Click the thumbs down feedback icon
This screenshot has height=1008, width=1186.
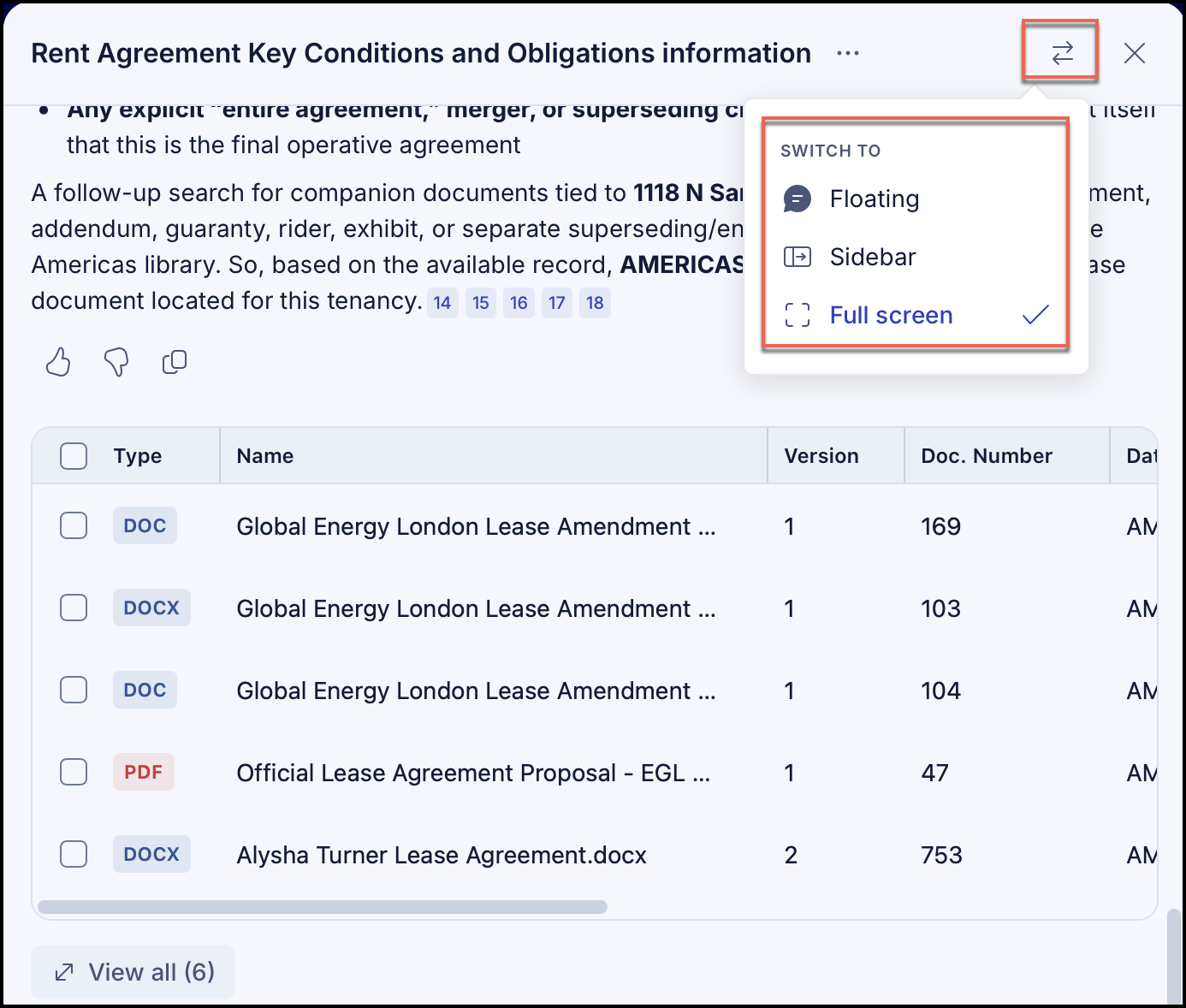[x=116, y=362]
